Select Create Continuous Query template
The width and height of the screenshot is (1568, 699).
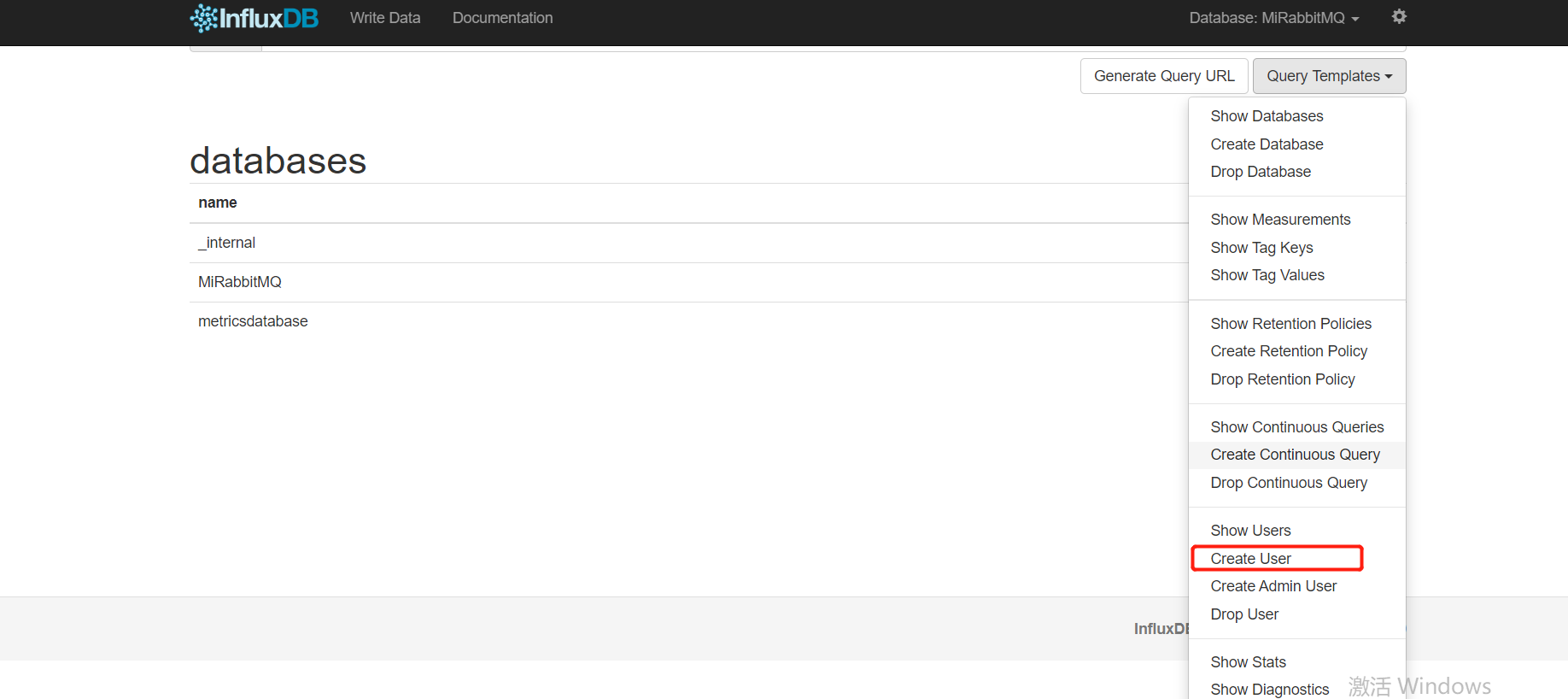tap(1297, 455)
